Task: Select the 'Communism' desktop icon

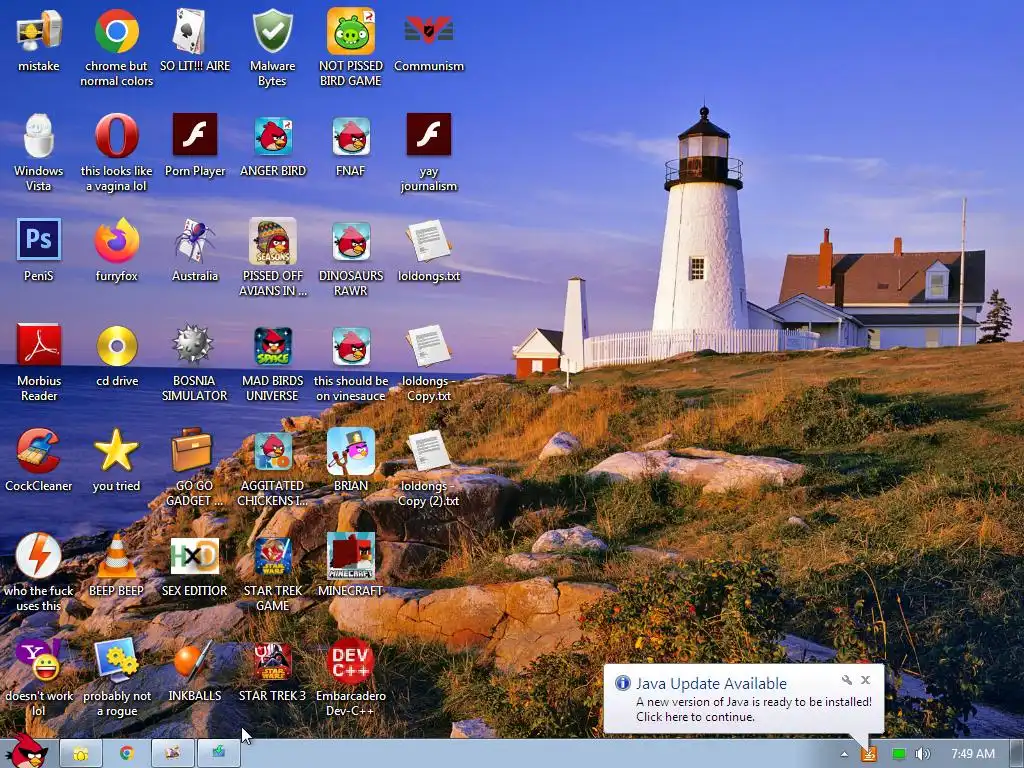Action: tap(428, 30)
